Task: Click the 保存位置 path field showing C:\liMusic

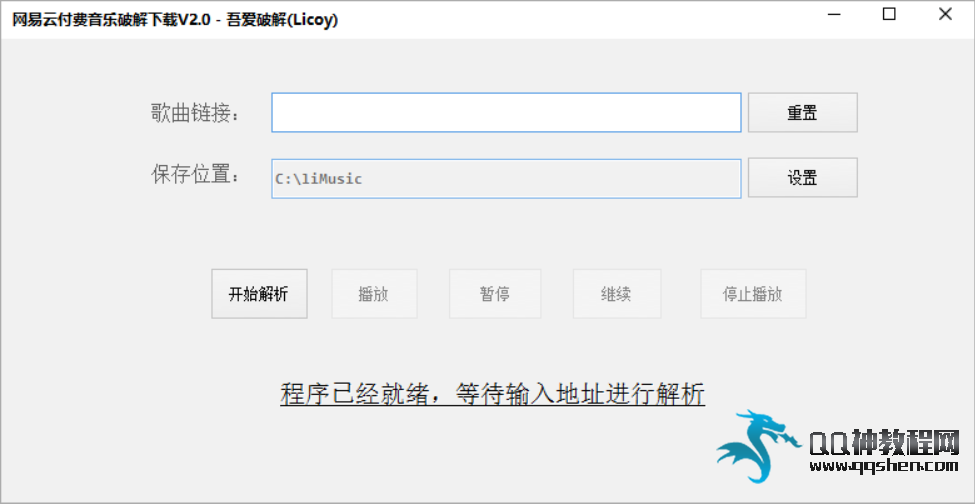Action: point(506,179)
